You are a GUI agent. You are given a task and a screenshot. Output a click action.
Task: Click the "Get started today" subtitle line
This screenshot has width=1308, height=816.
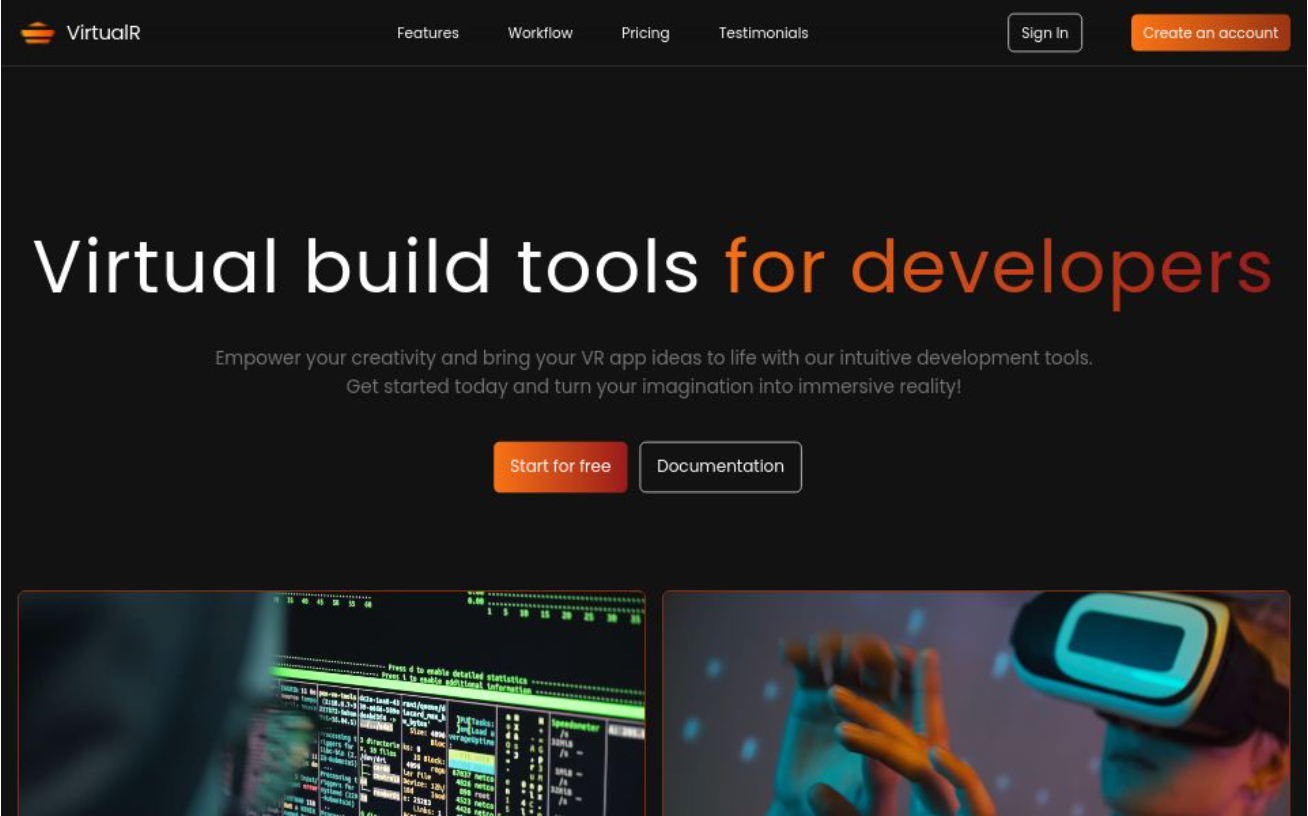(x=653, y=387)
